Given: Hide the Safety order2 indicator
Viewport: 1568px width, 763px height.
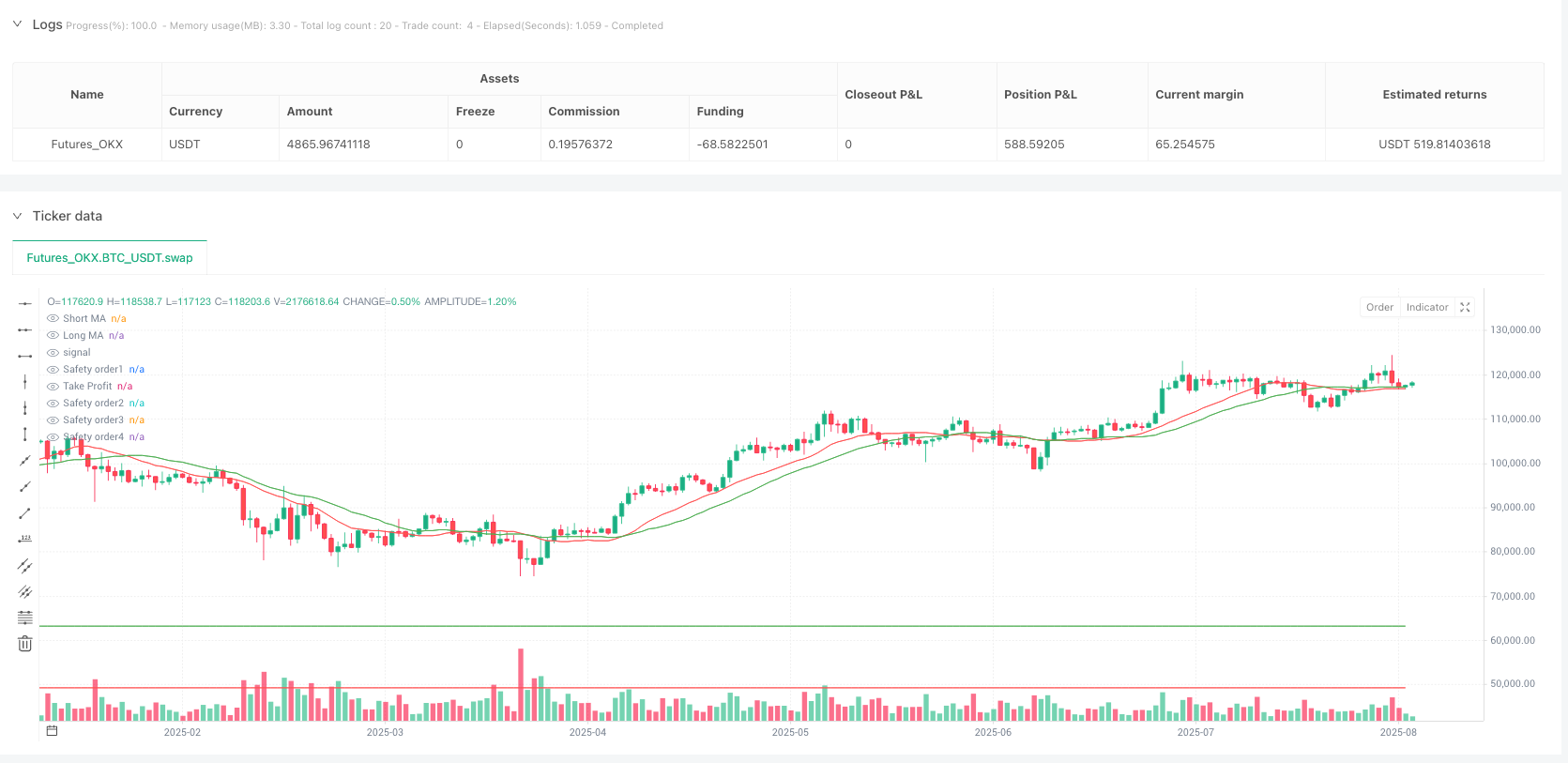Looking at the screenshot, I should pyautogui.click(x=53, y=404).
